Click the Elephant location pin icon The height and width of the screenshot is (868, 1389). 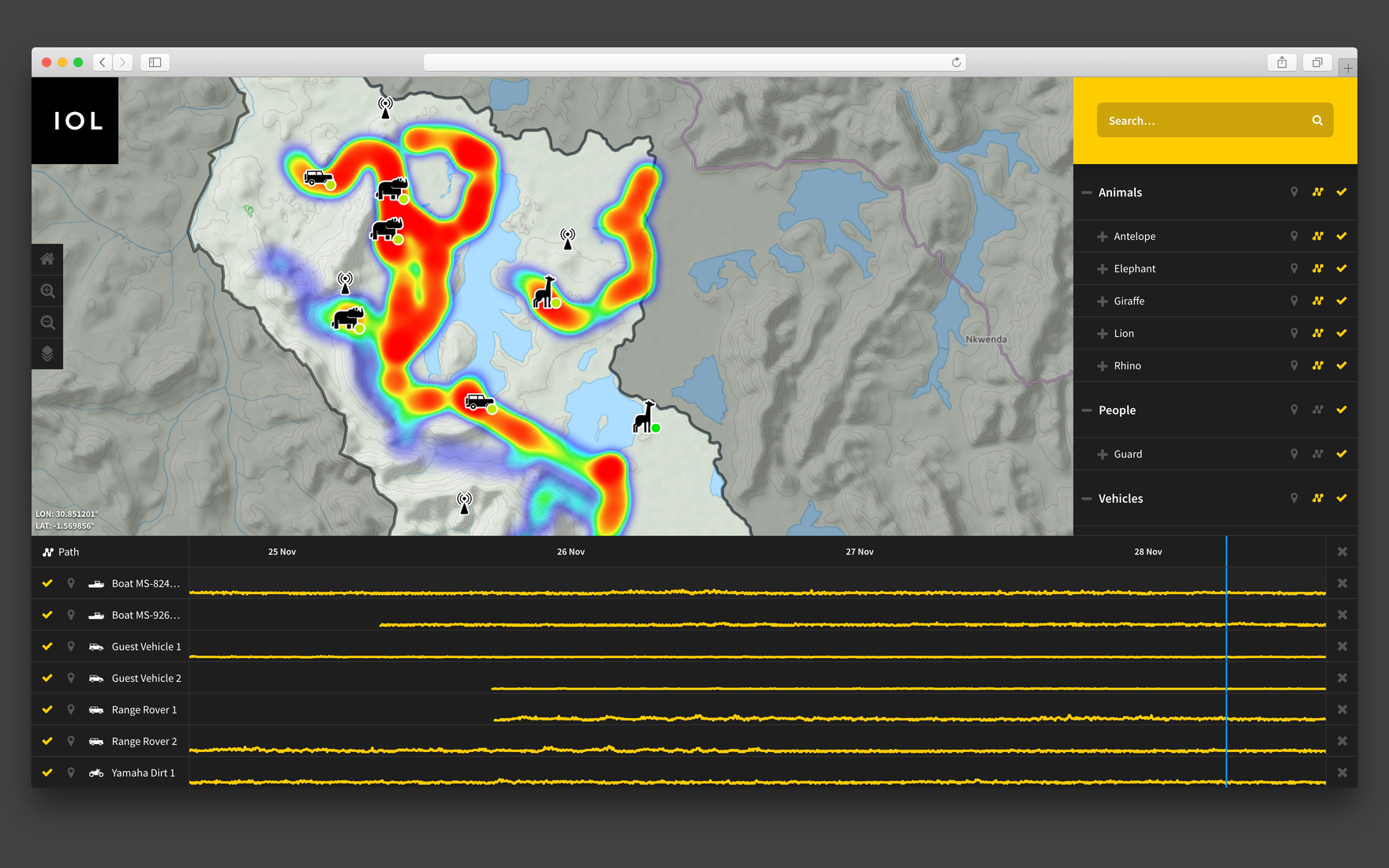coord(1294,268)
